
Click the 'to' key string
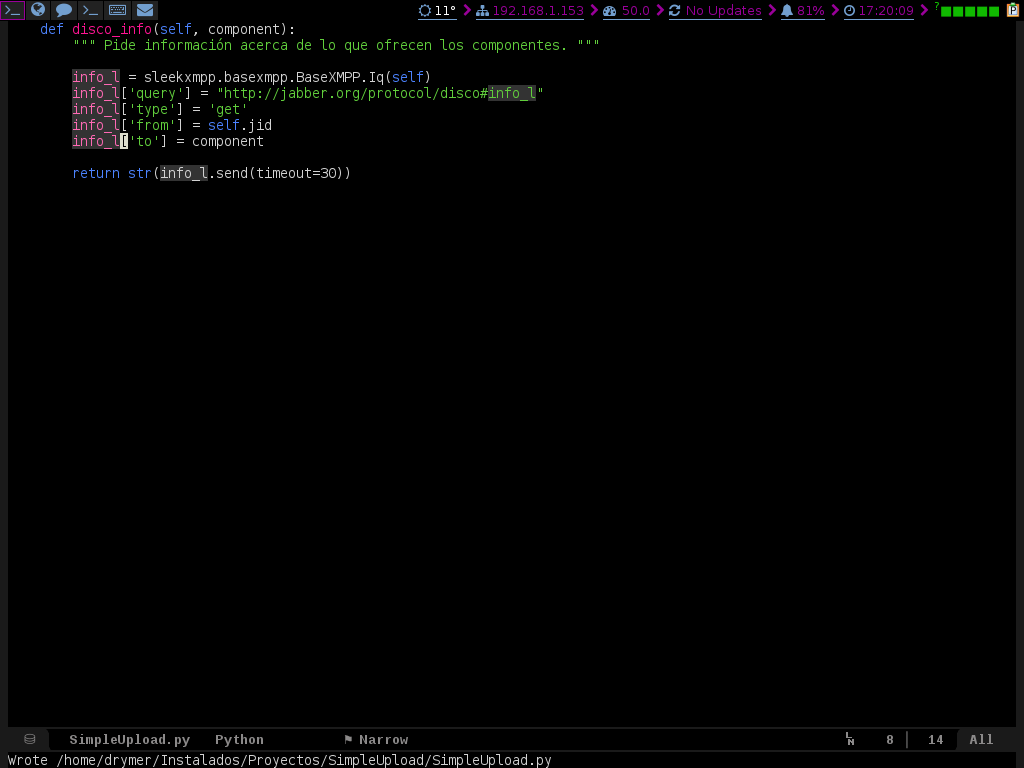pos(144,141)
